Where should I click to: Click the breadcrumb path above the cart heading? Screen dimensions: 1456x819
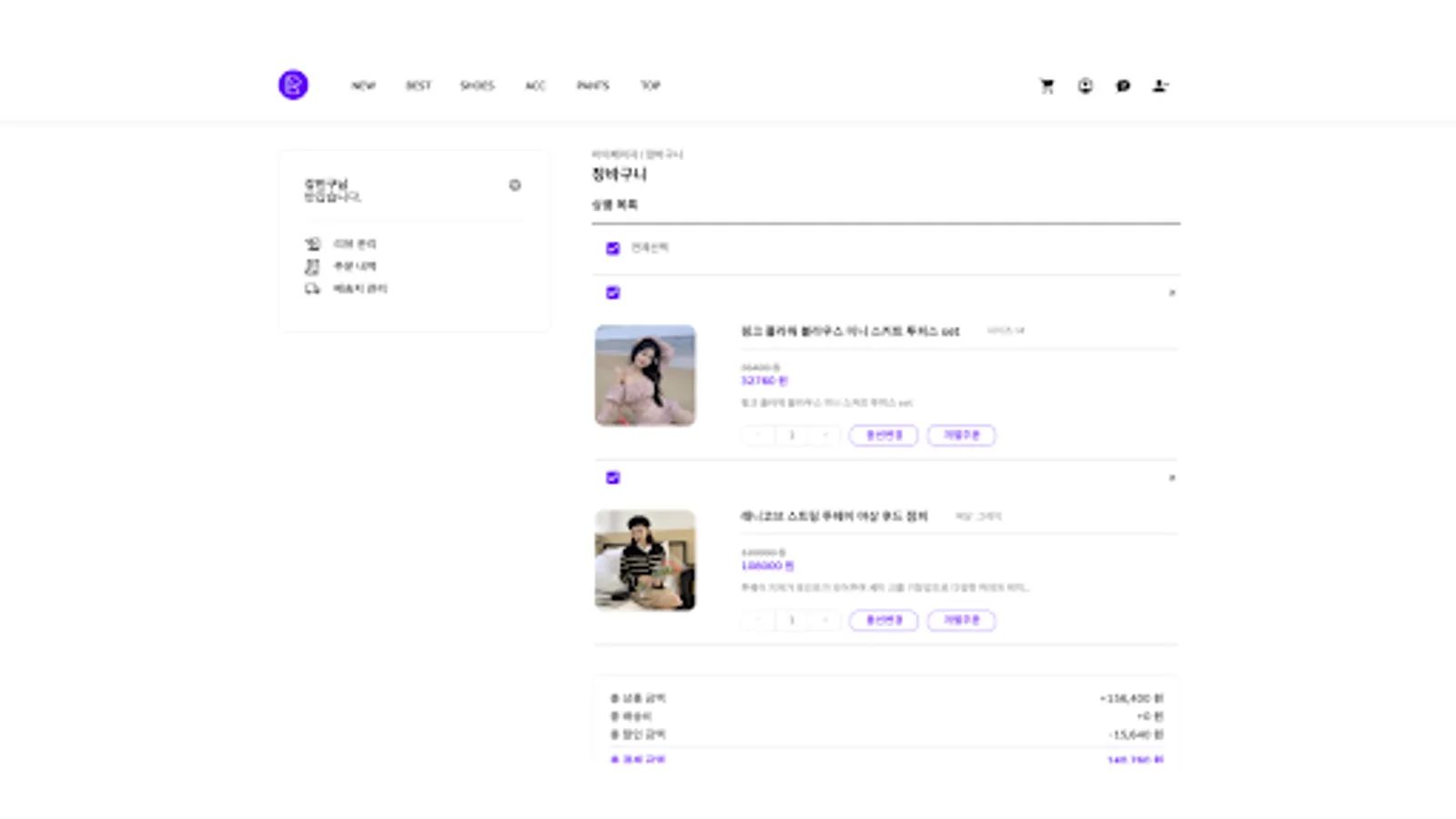coord(637,155)
